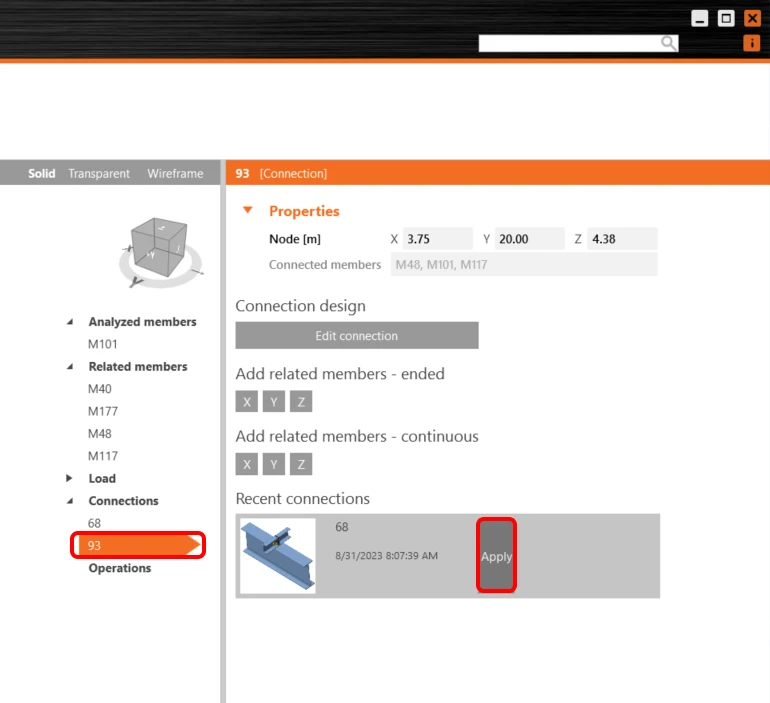Click the Edit connection button
The image size is (770, 703).
[357, 336]
